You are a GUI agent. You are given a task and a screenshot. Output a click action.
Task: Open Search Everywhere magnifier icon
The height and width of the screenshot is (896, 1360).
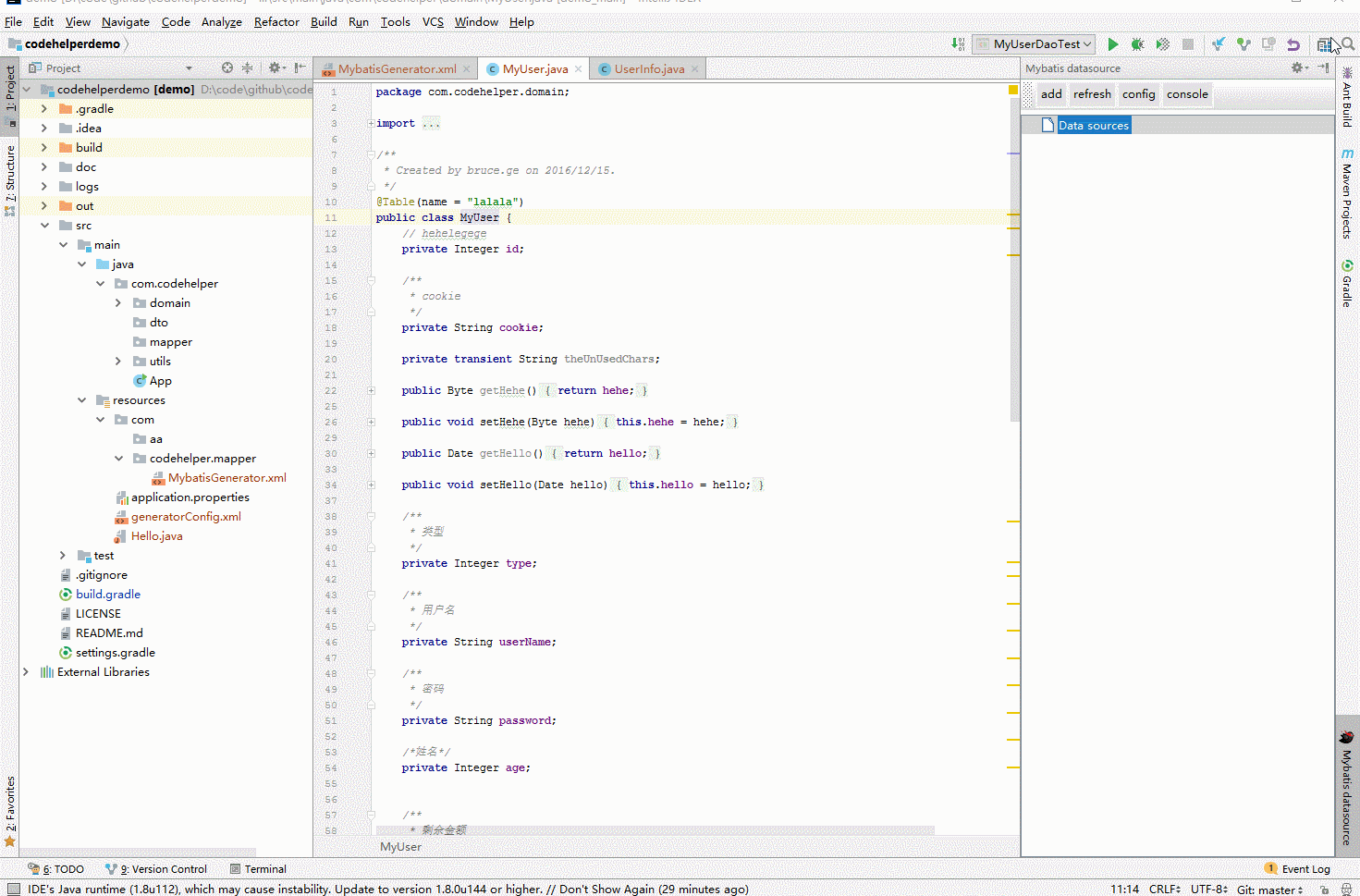(1348, 44)
